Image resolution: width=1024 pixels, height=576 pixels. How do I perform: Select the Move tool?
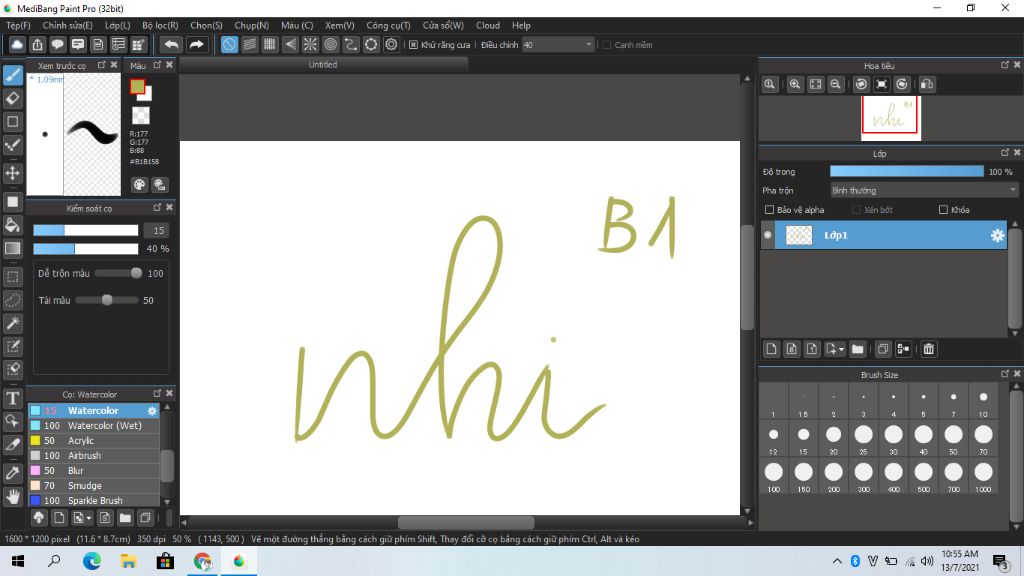tap(13, 173)
